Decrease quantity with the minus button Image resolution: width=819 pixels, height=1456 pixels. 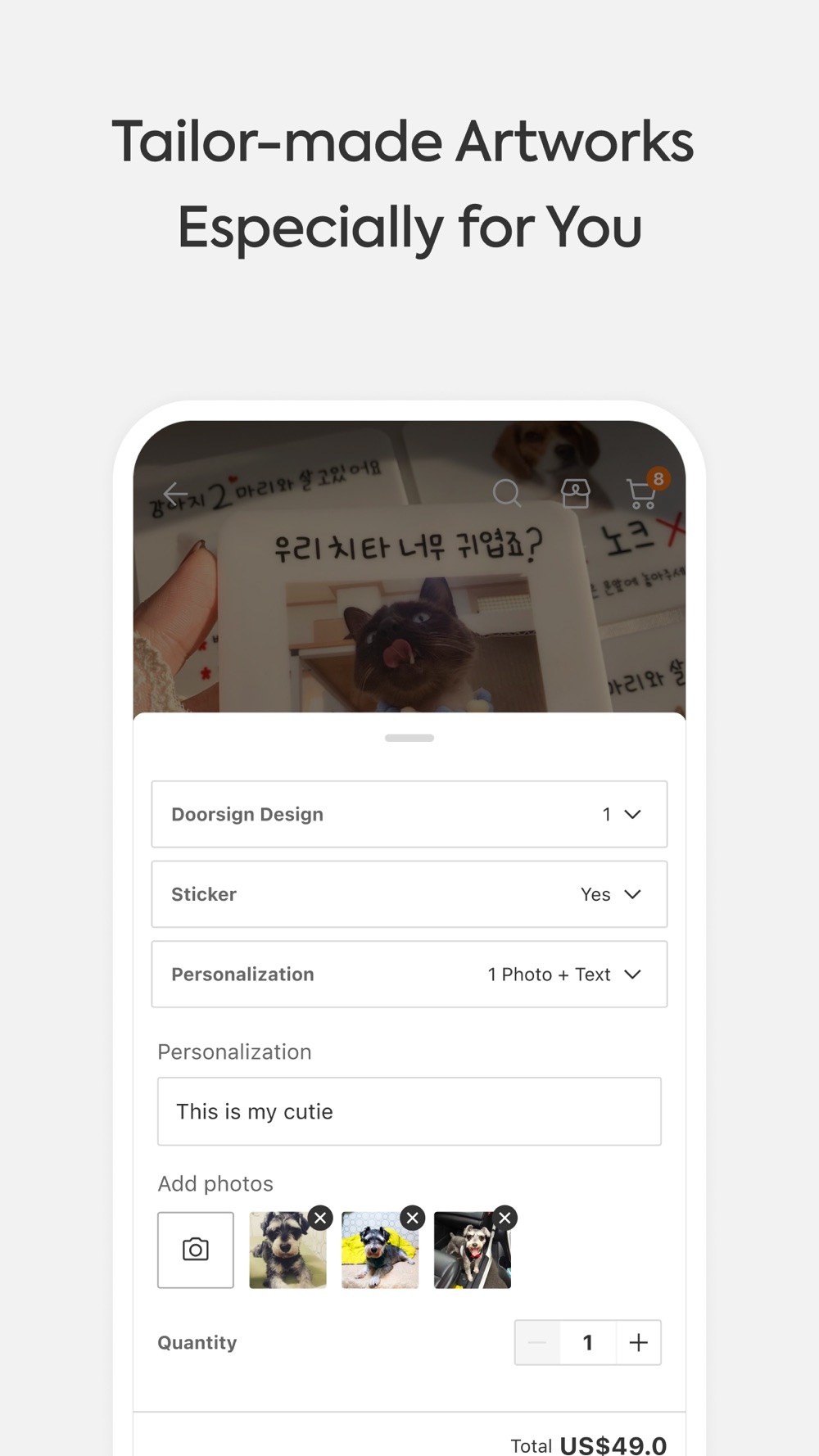(537, 1342)
